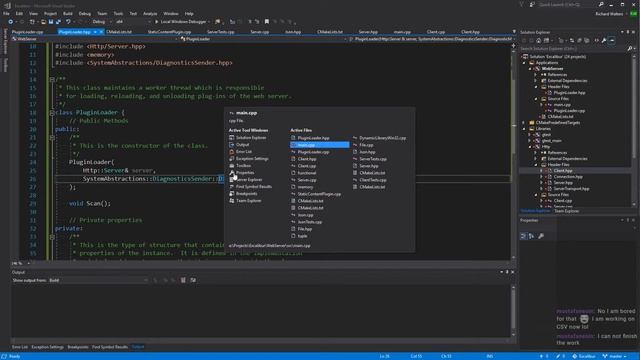Collapse the Libraries folder in Solution Explorer
Screen dimensions: 640x360
coord(524,129)
